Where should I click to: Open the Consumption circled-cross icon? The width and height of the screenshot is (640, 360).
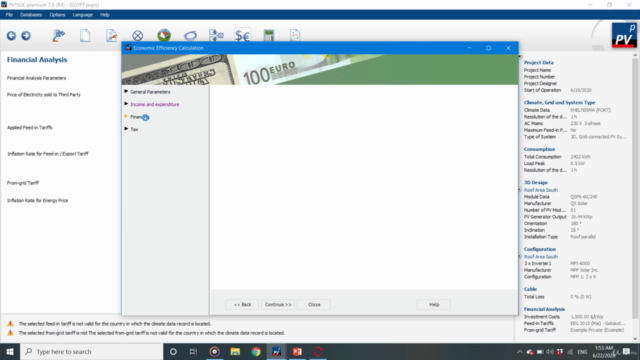[138, 36]
